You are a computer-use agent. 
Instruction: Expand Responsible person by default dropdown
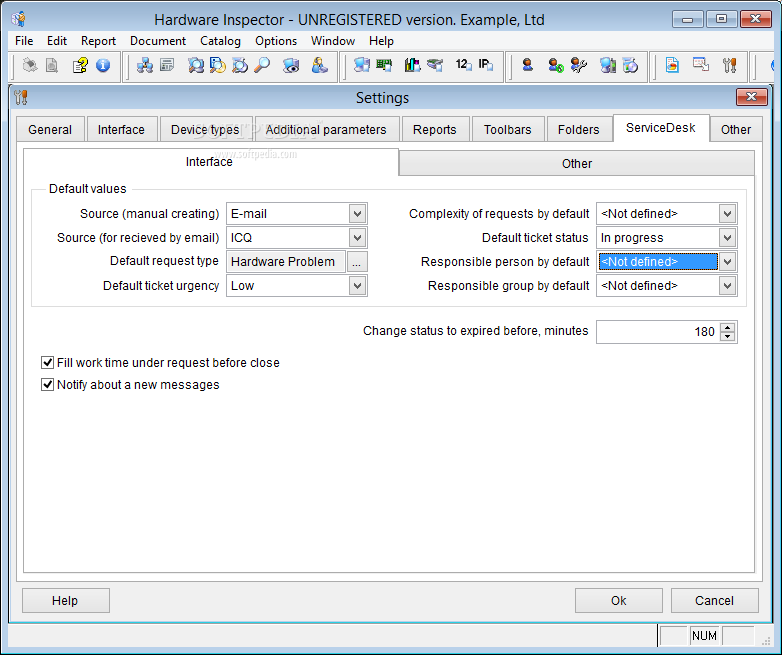click(727, 262)
